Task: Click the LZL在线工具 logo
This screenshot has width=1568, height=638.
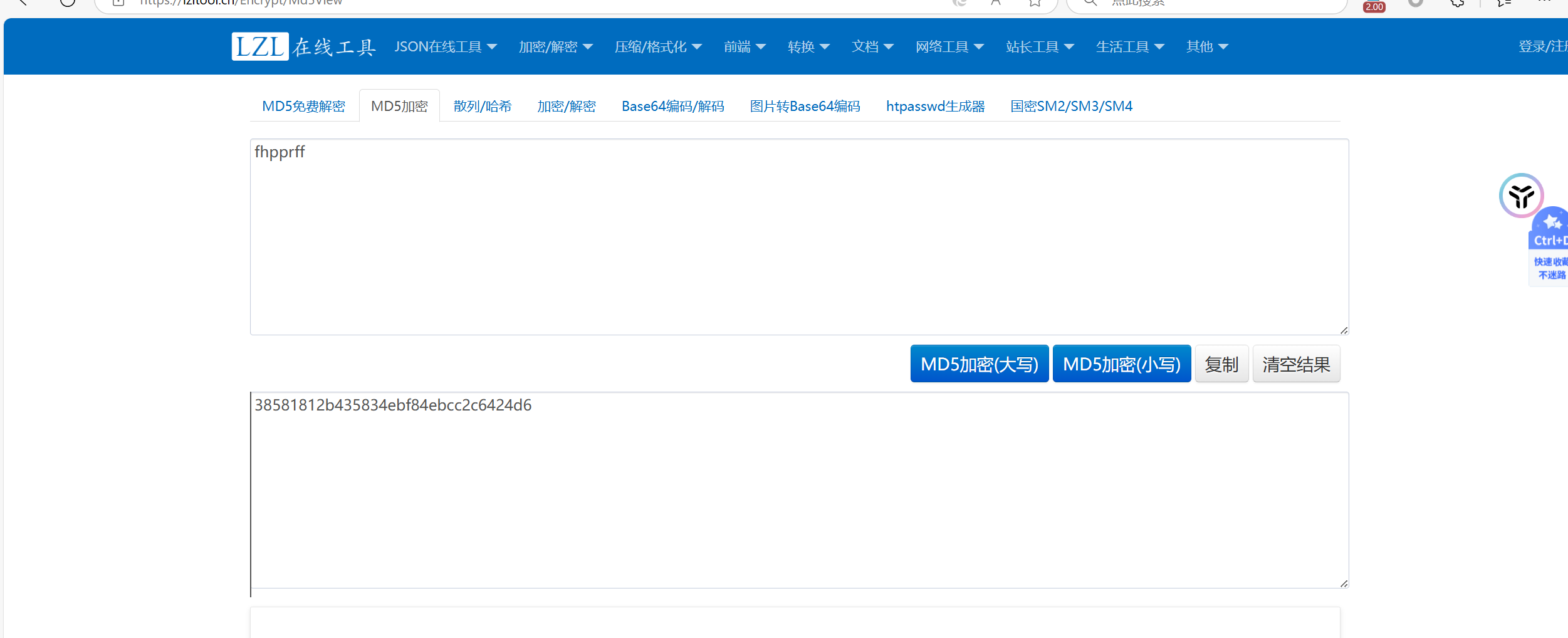Action: tap(303, 47)
